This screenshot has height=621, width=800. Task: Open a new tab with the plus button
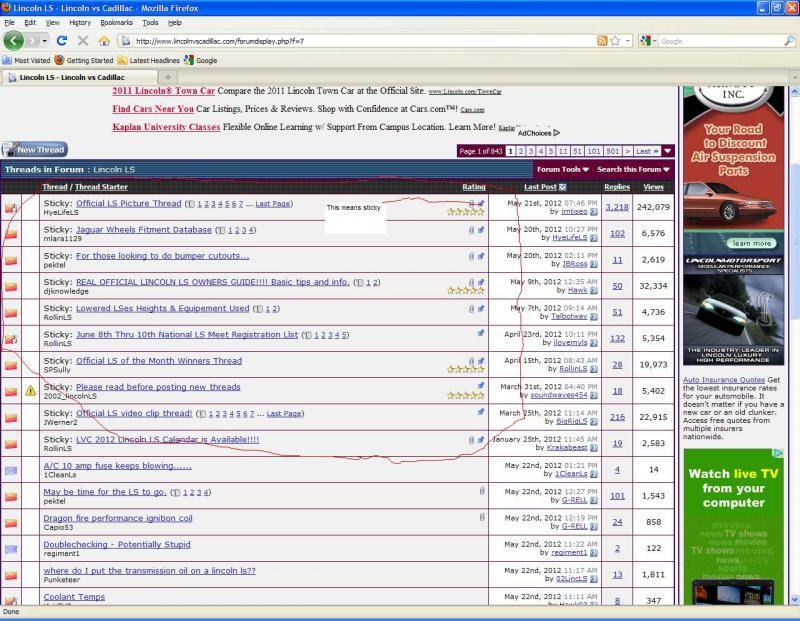167,77
